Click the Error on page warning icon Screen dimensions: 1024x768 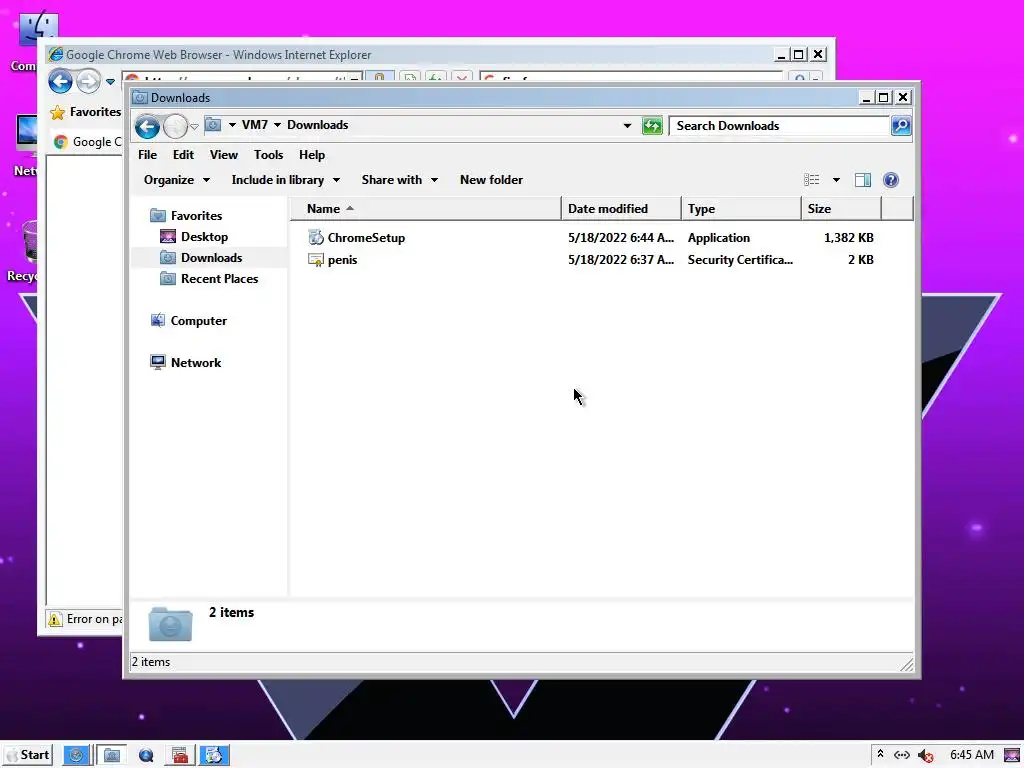(x=55, y=619)
